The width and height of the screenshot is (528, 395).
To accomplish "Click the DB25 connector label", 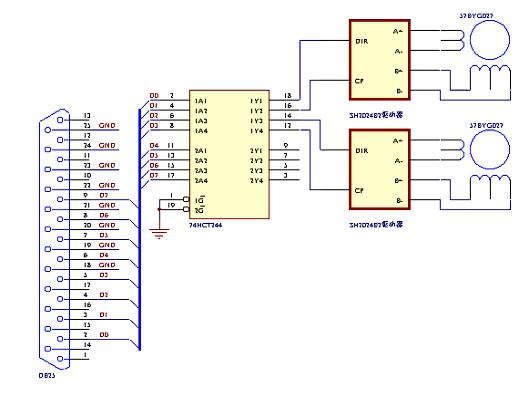I will click(x=47, y=375).
